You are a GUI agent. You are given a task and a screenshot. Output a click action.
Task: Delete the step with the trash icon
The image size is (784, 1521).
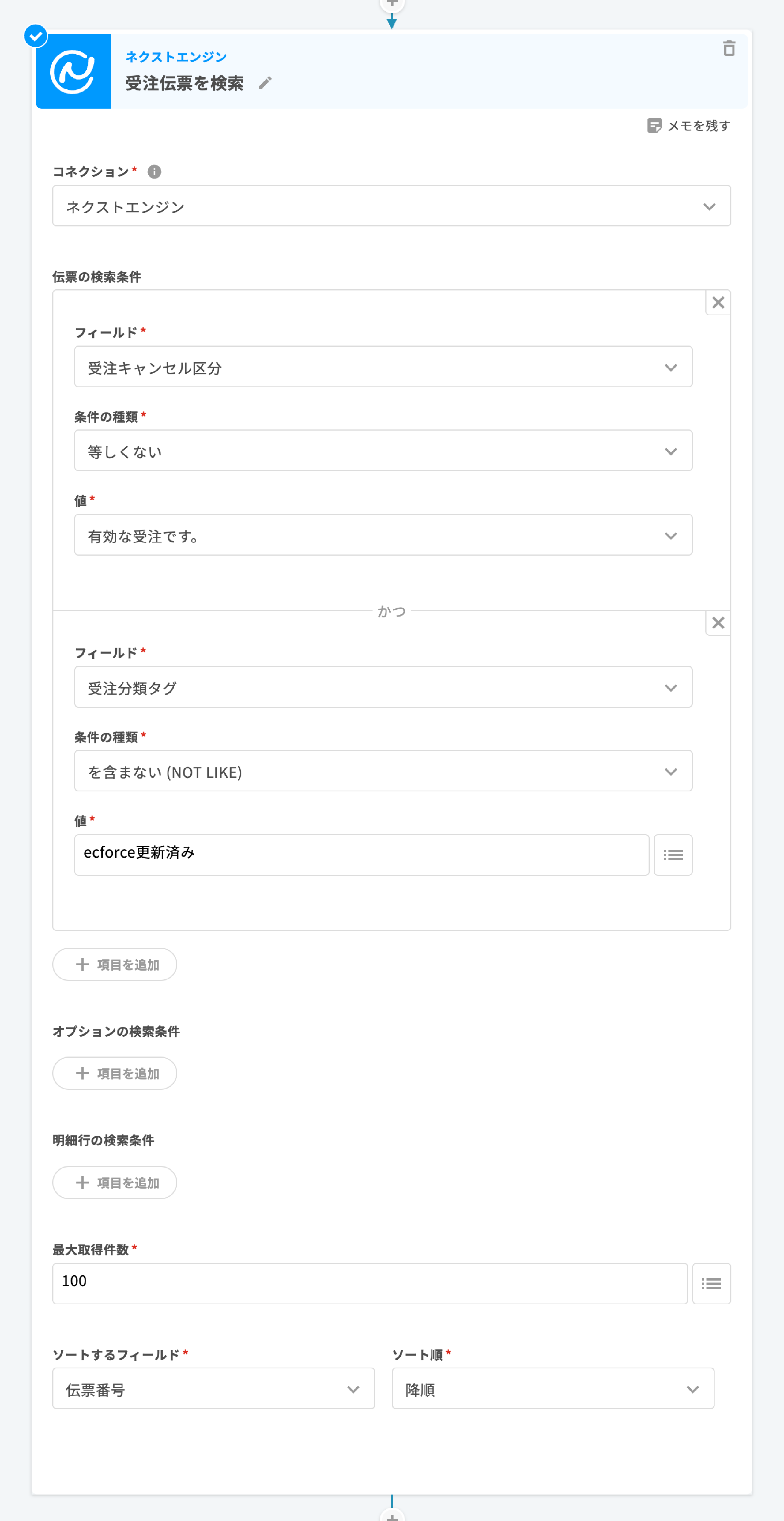729,48
